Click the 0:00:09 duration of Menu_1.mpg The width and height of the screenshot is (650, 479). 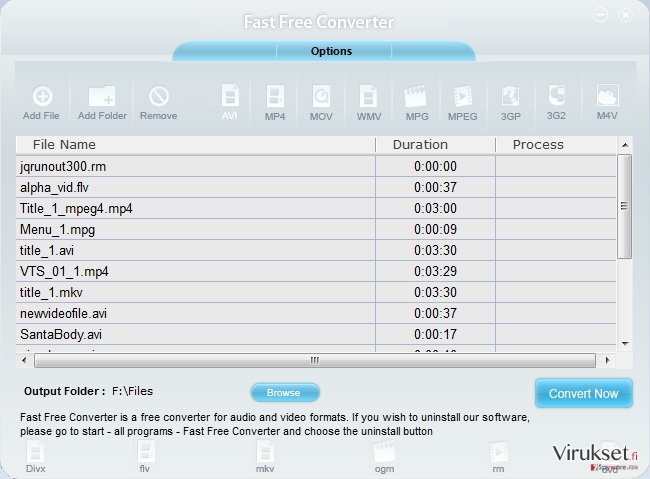coord(435,229)
